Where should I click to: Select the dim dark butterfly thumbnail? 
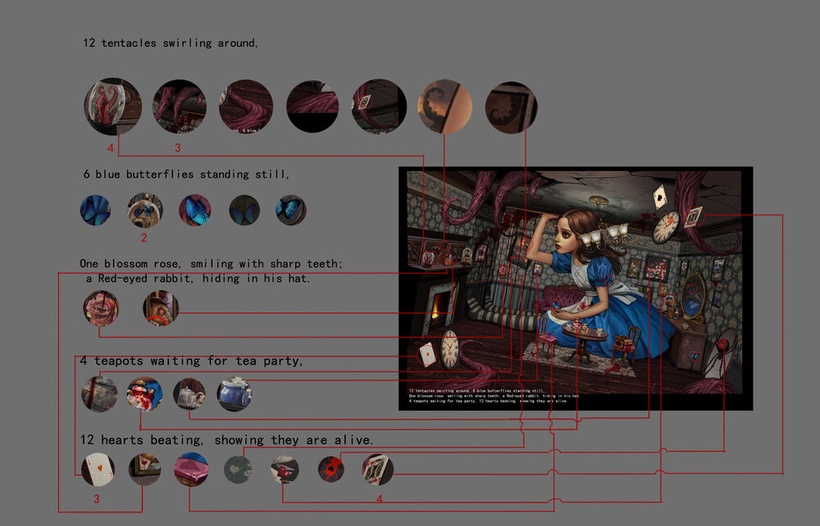(x=244, y=210)
